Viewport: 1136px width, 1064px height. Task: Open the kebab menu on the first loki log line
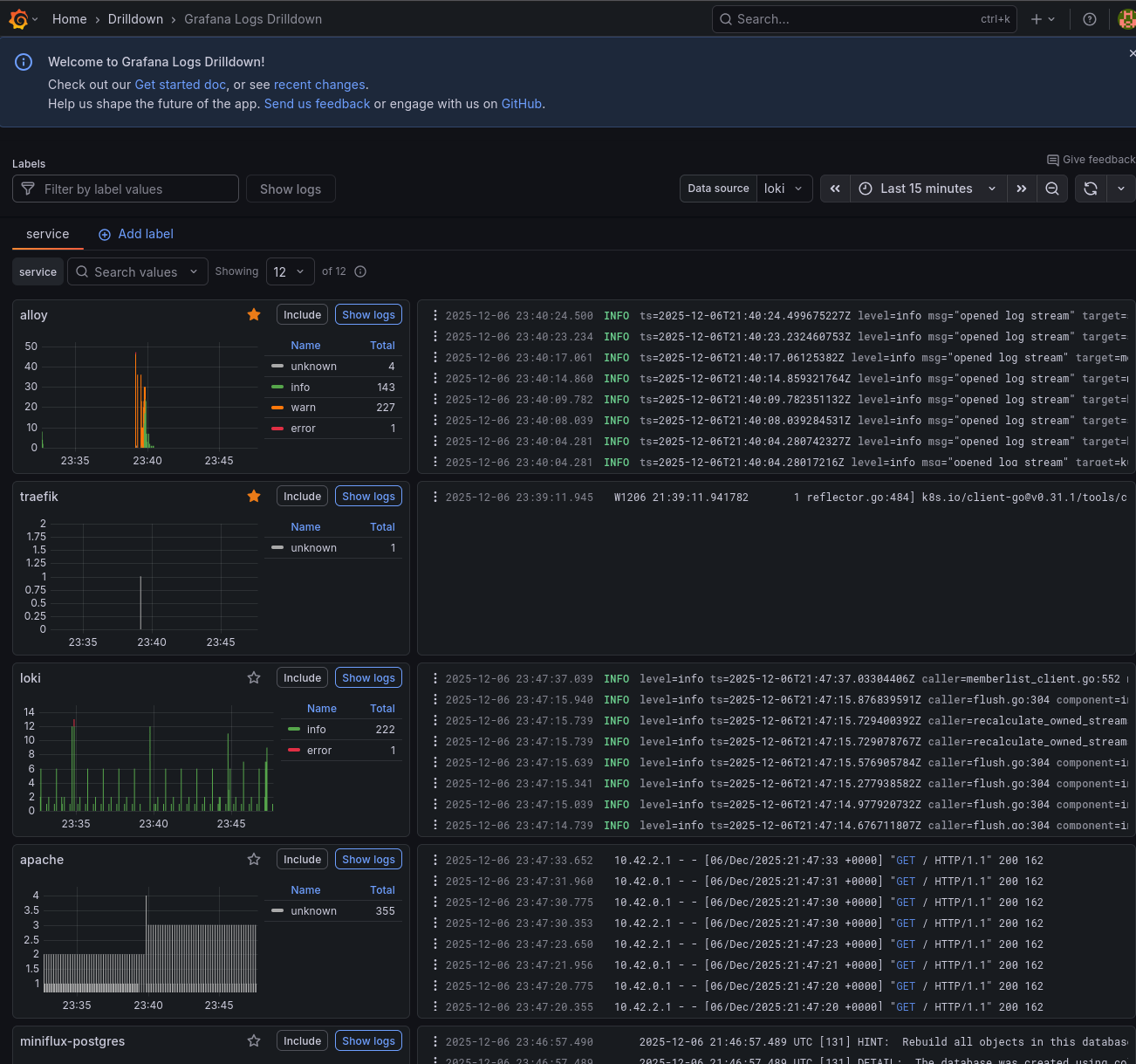tap(435, 678)
